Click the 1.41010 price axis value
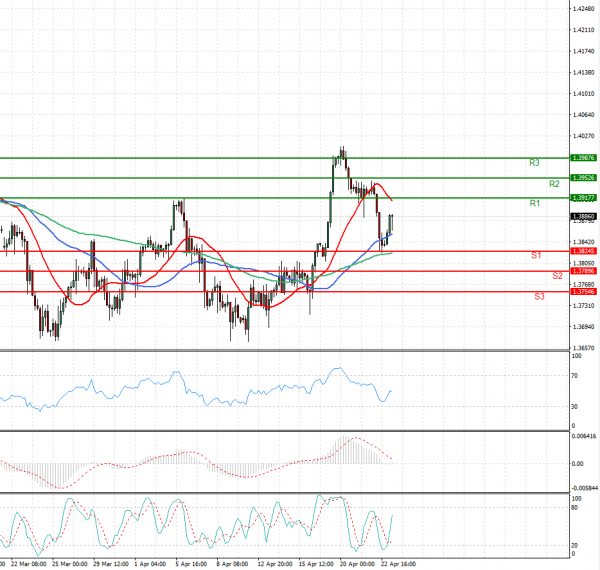Screen dimensions: 600x570 pos(584,94)
